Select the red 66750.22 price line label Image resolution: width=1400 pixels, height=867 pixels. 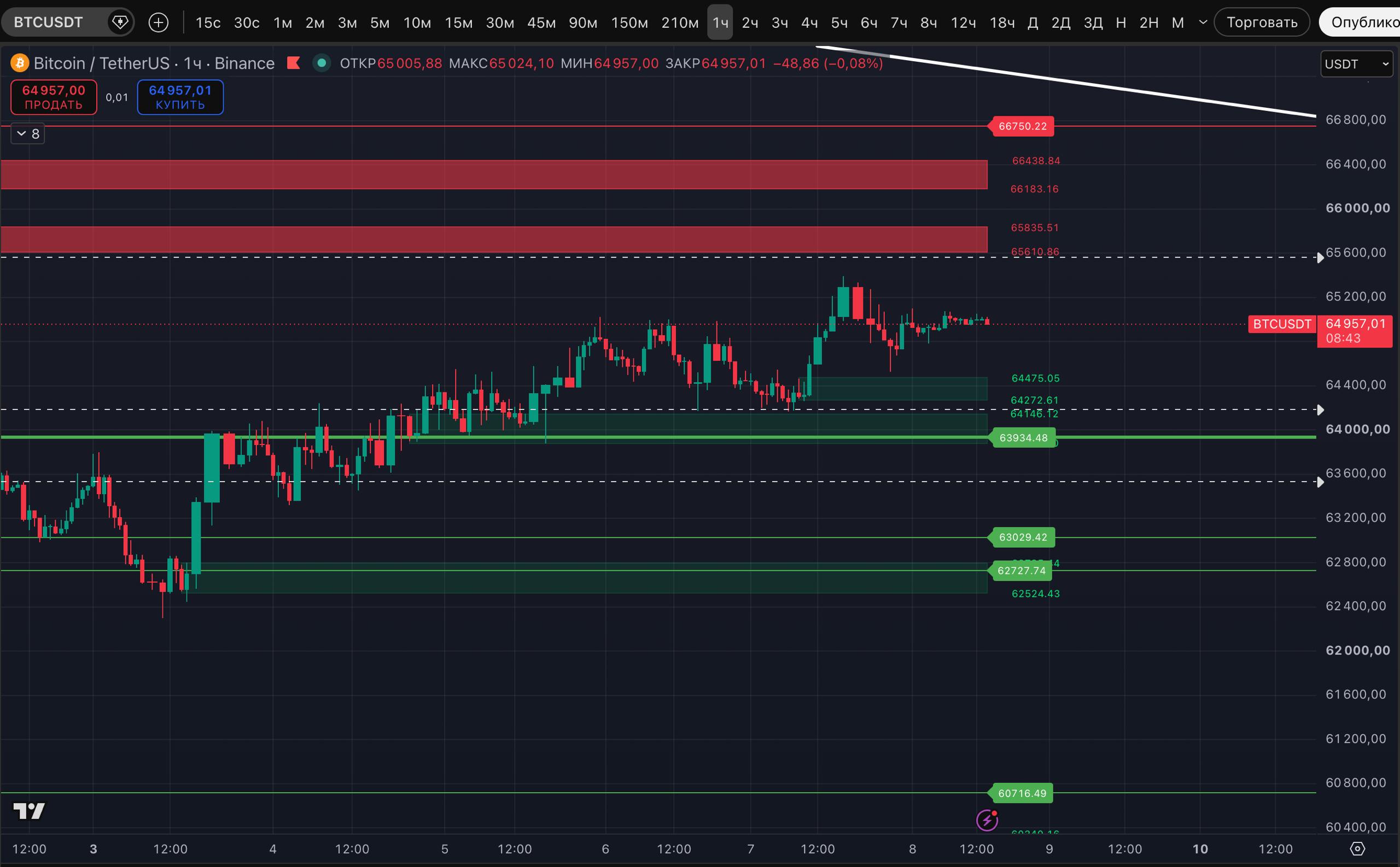(1023, 126)
